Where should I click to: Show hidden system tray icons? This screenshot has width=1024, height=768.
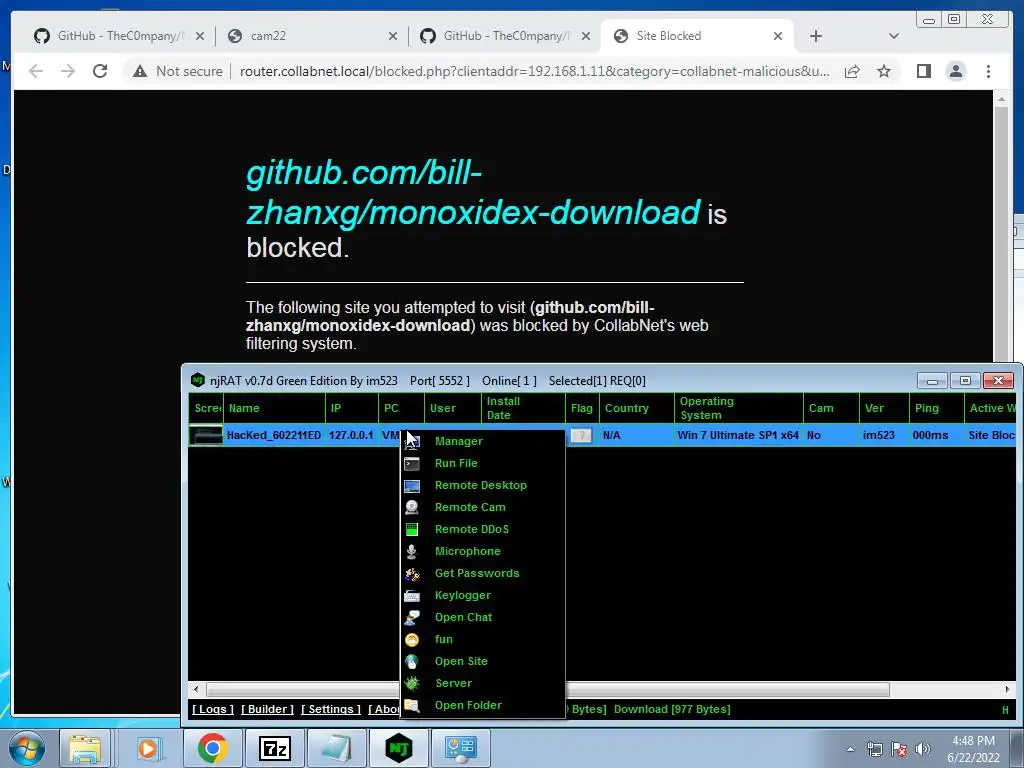[850, 749]
